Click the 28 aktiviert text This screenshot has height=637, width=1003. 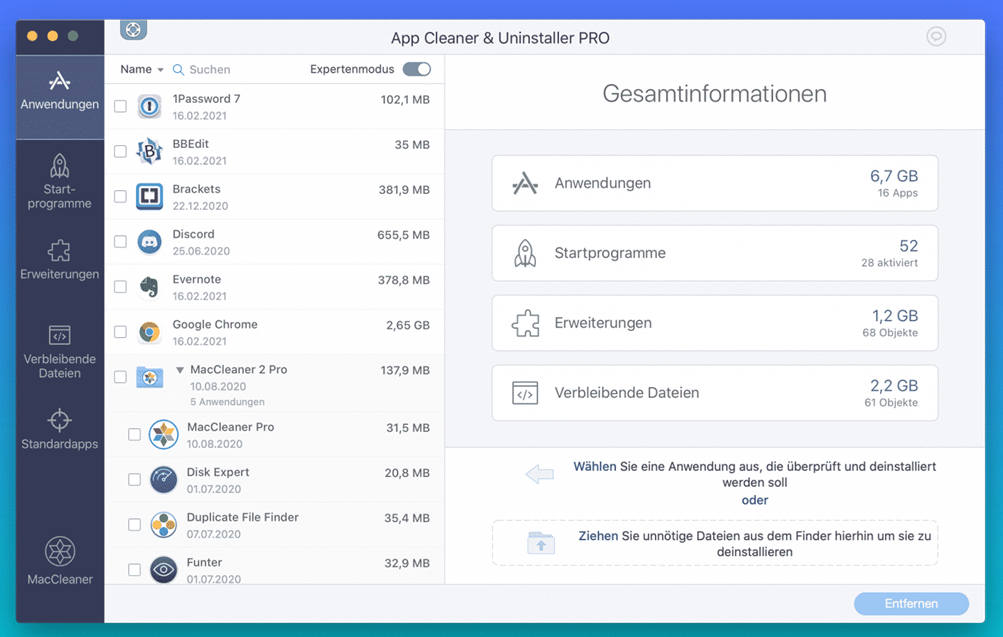click(x=889, y=262)
